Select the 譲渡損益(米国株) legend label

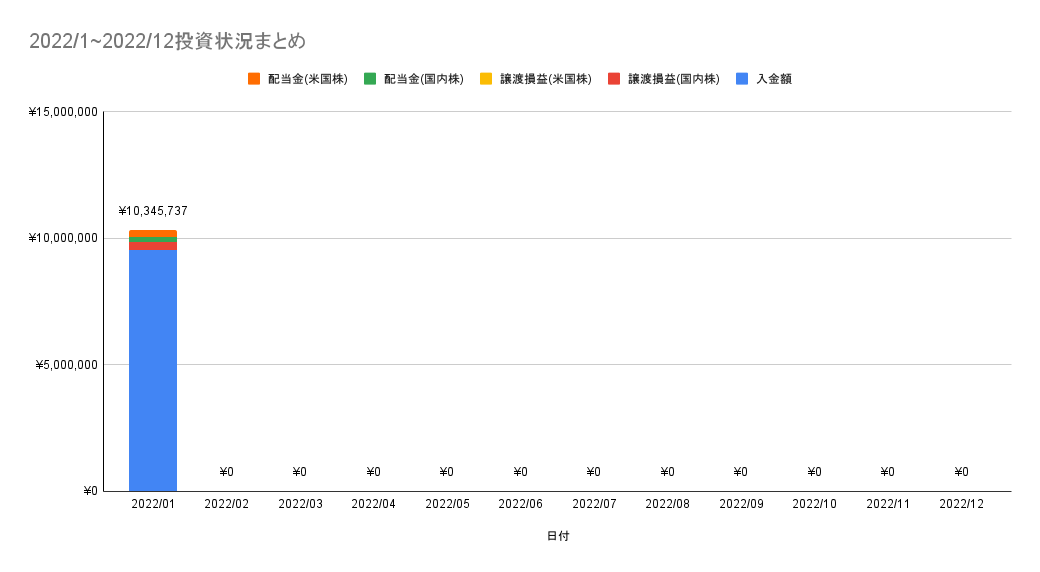pos(546,79)
